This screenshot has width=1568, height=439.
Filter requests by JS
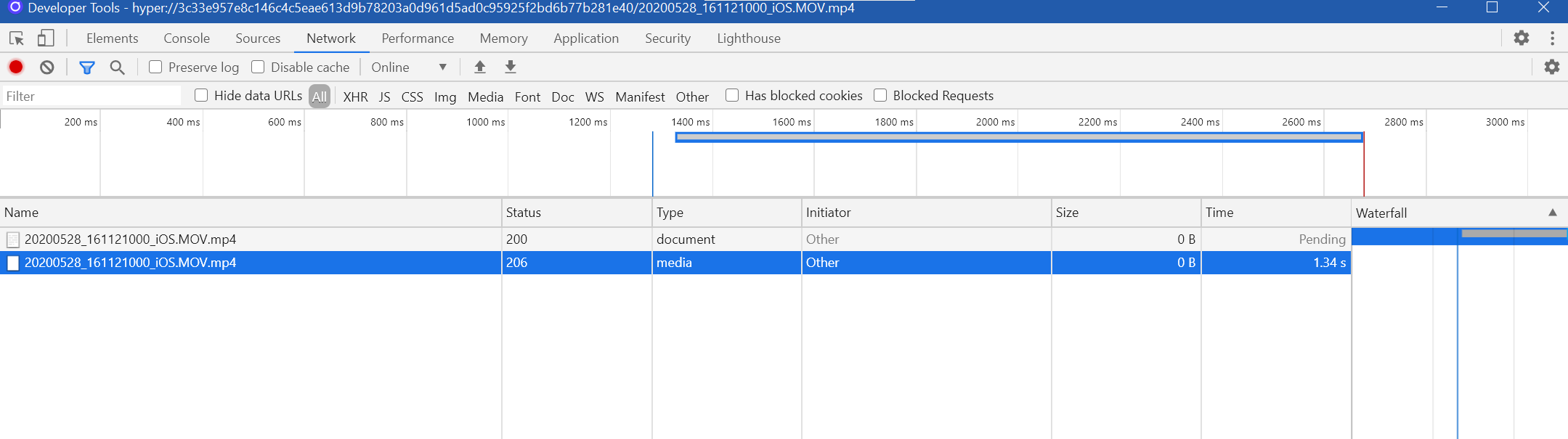pos(385,97)
